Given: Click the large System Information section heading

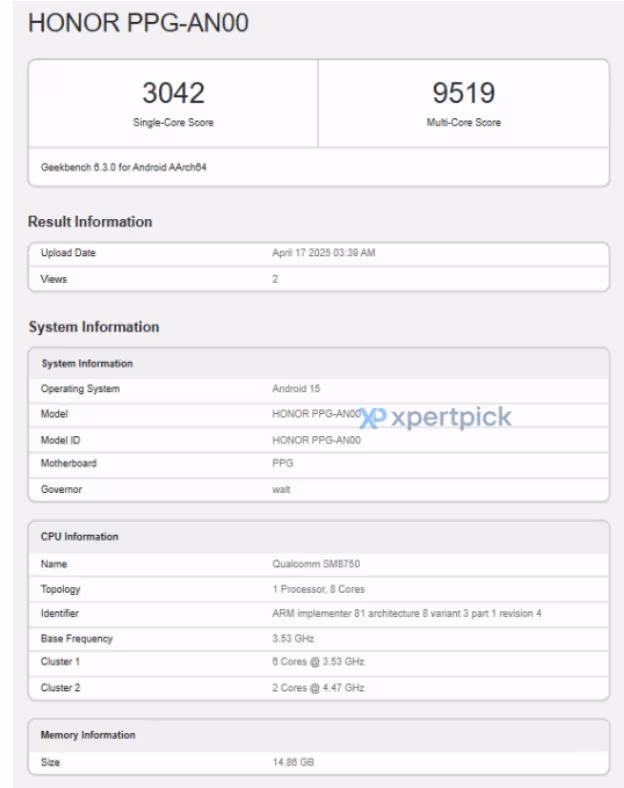Looking at the screenshot, I should coord(94,327).
